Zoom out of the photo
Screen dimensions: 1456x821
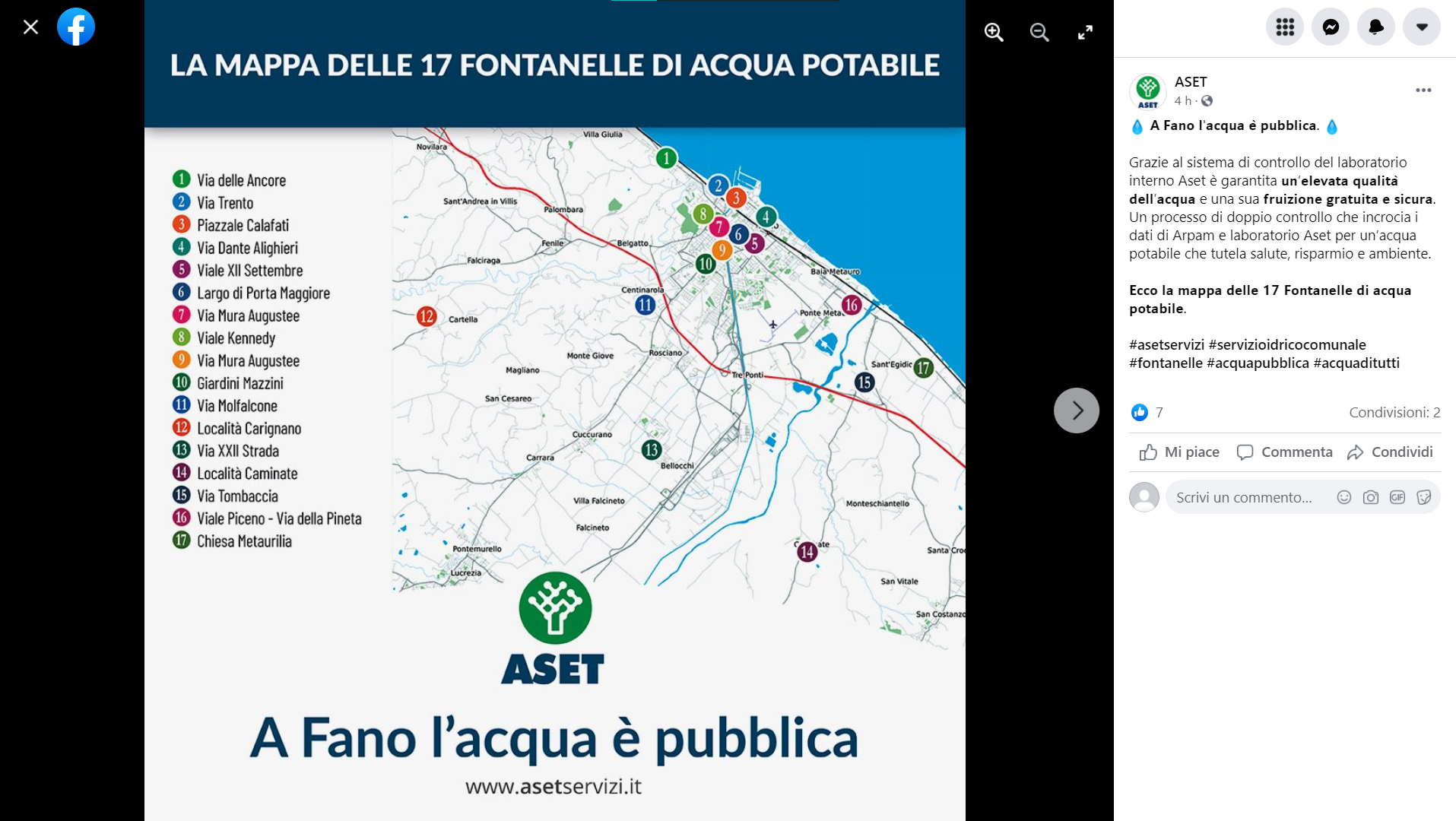(1039, 32)
